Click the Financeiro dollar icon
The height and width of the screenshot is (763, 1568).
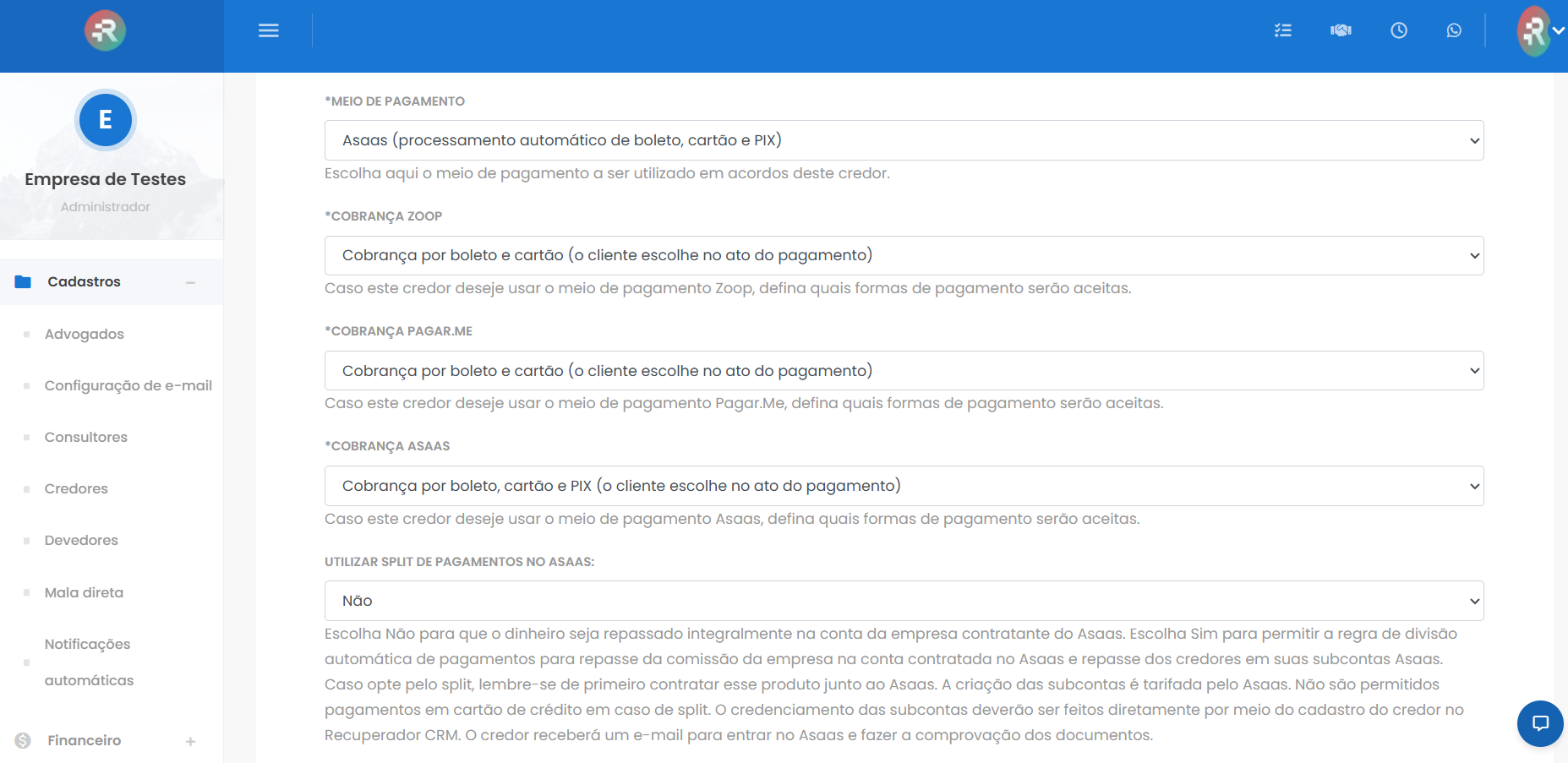(x=23, y=740)
